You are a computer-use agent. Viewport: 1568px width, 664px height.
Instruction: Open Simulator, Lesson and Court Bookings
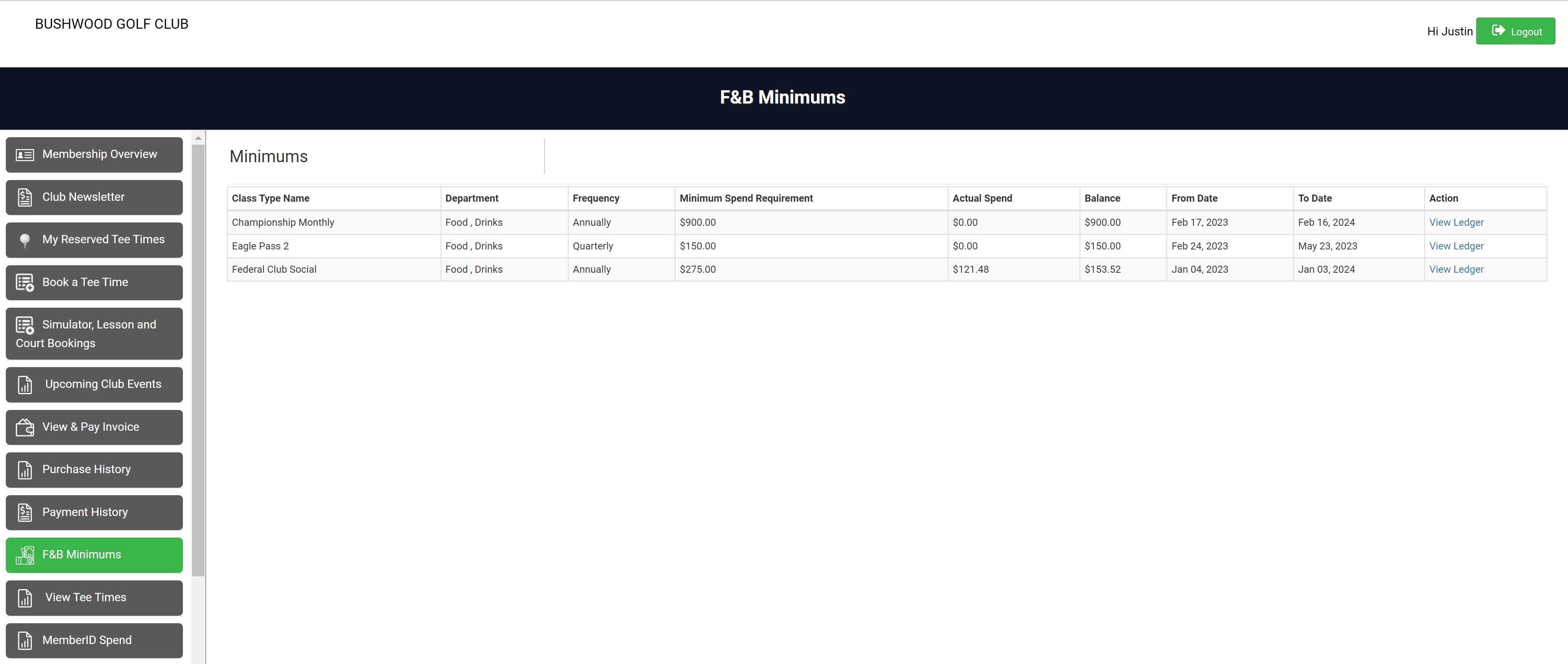94,333
